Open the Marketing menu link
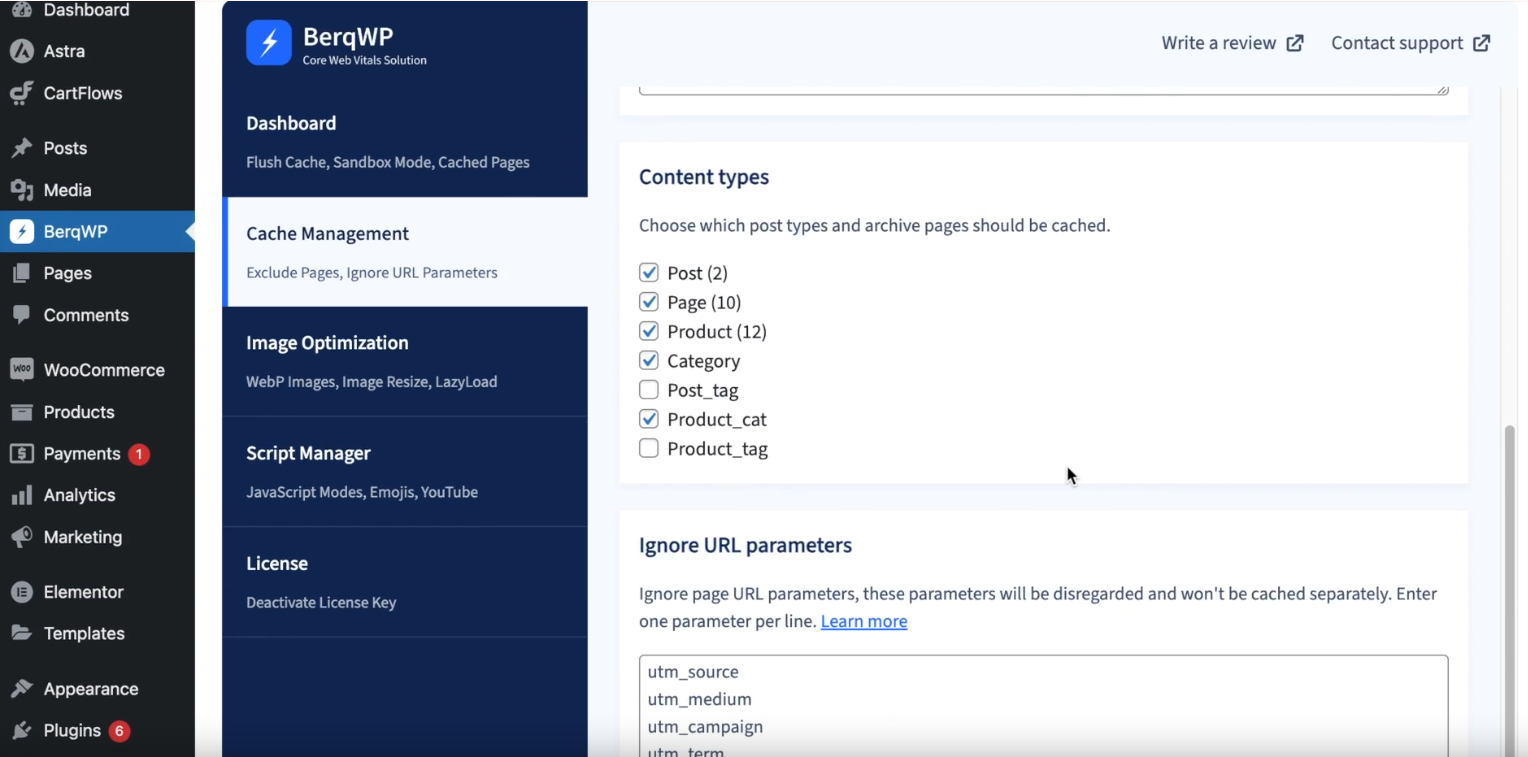The height and width of the screenshot is (757, 1528). (x=97, y=537)
